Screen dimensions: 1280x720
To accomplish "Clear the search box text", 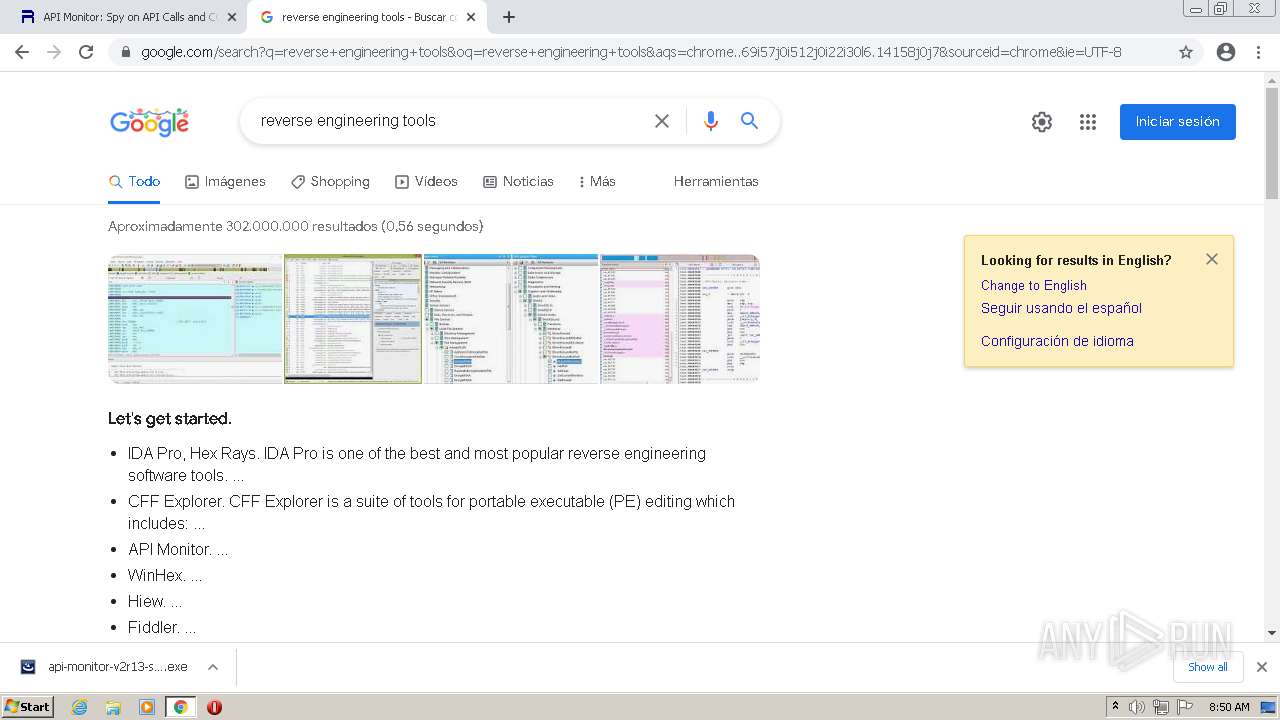I will click(x=662, y=121).
